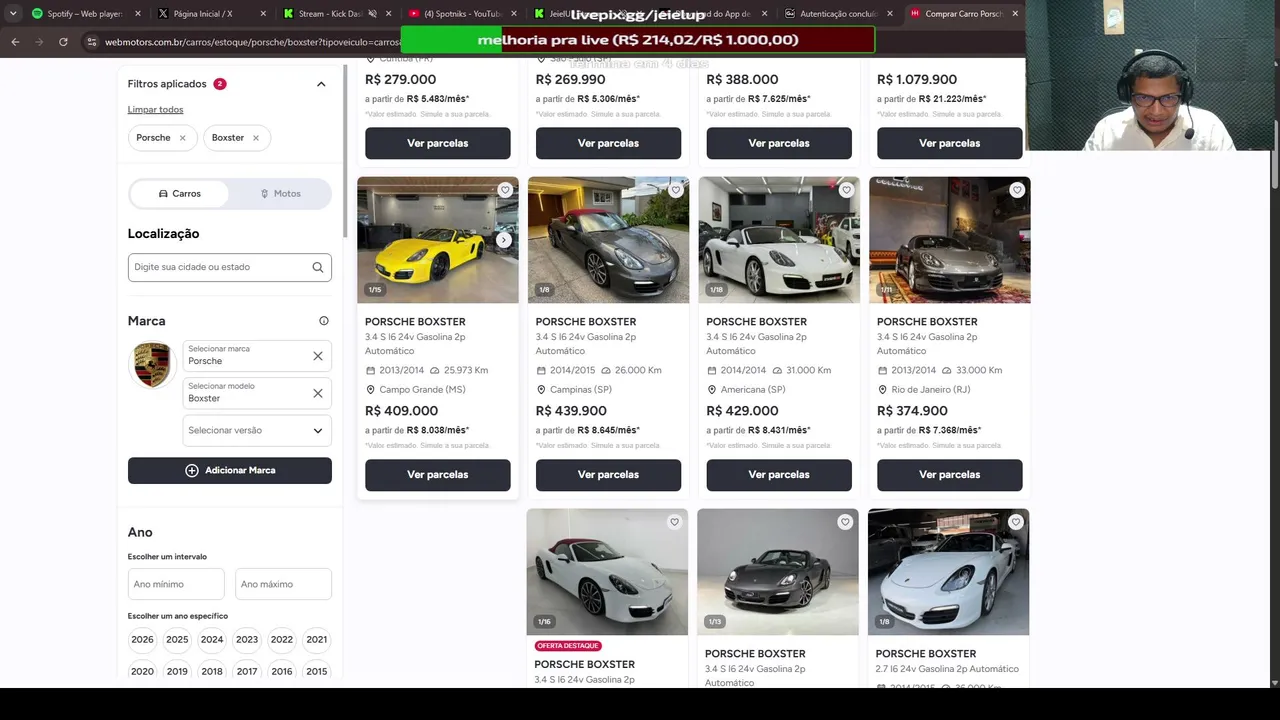Show next photo of yellow Boxster
This screenshot has width=1280, height=720.
[504, 240]
